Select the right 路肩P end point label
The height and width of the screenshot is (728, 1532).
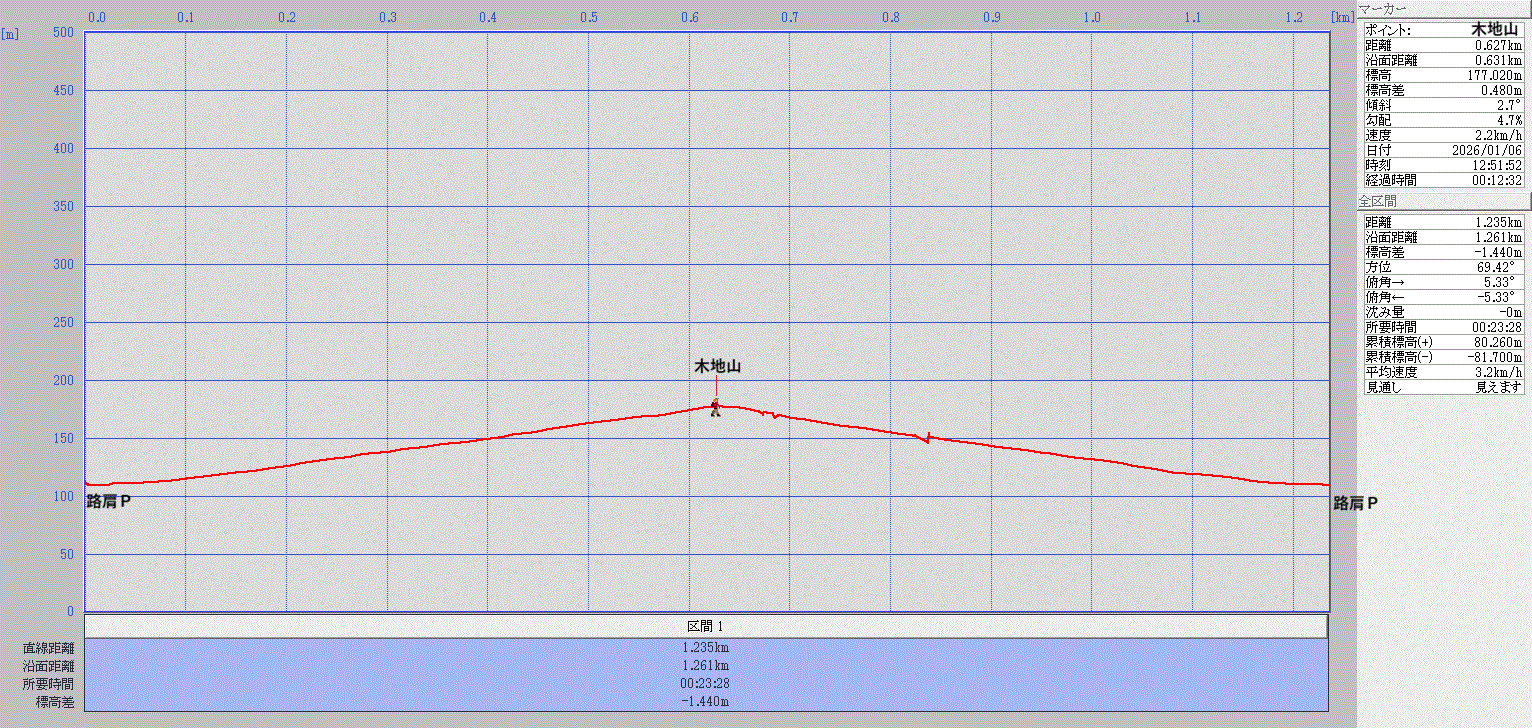tap(1355, 503)
